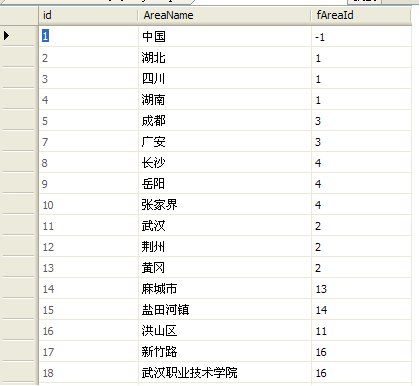This screenshot has height=386, width=420.
Task: Click the fAreaId cell in the 成都 row
Action: [361, 121]
